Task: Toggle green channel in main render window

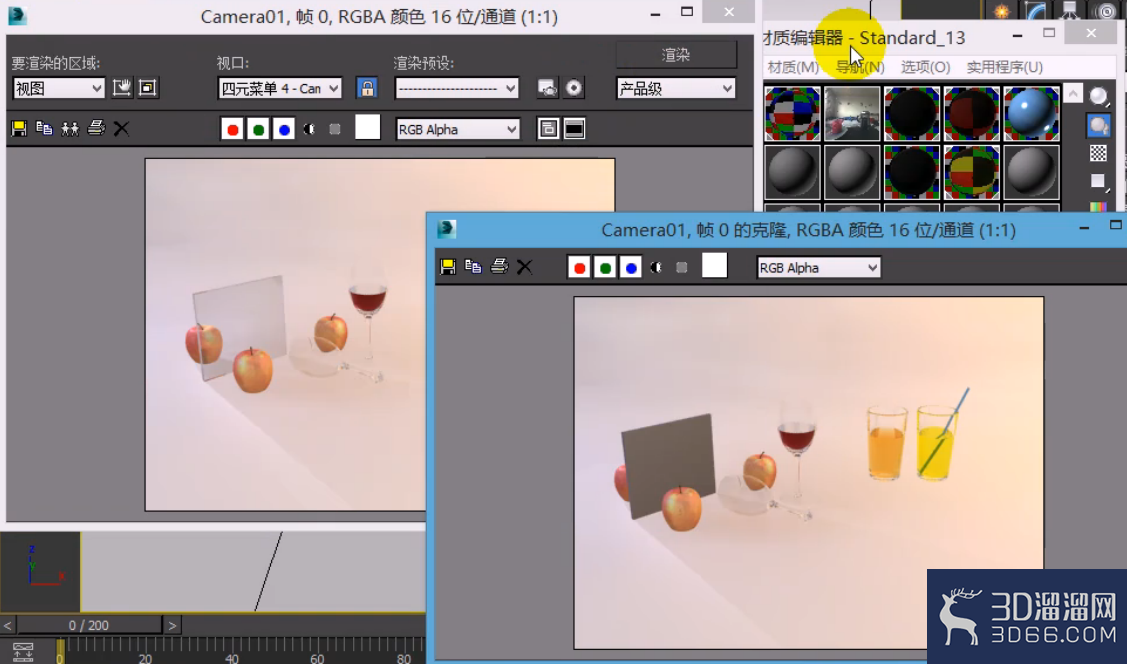Action: [259, 129]
